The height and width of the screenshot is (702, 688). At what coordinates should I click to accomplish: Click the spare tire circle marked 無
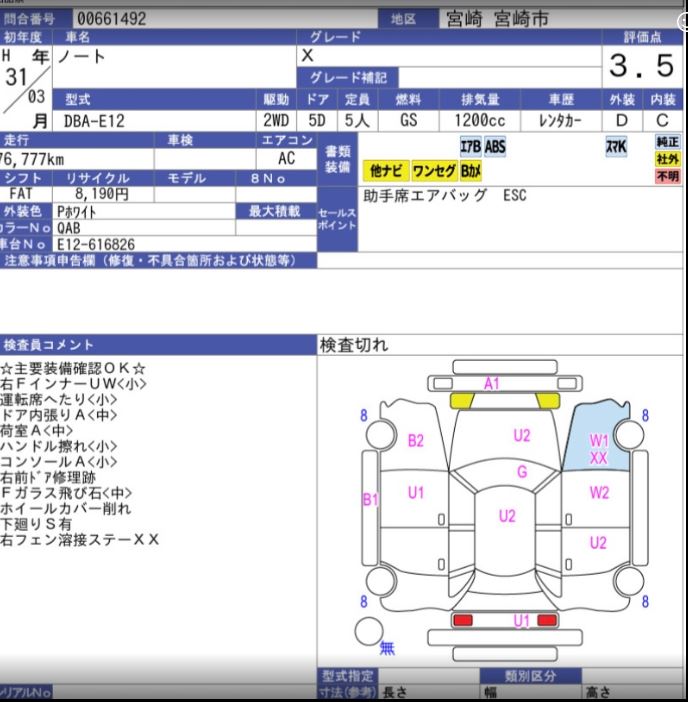368,631
